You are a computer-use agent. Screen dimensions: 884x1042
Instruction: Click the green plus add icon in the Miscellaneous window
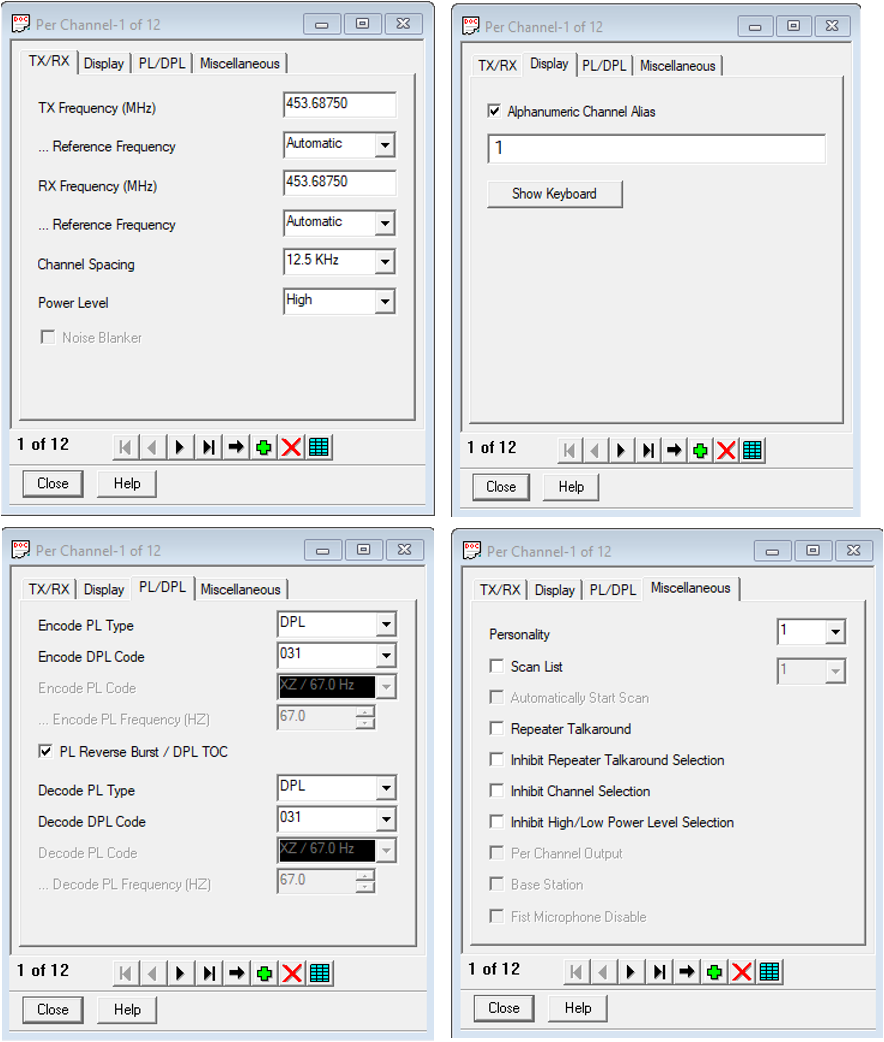click(x=714, y=971)
